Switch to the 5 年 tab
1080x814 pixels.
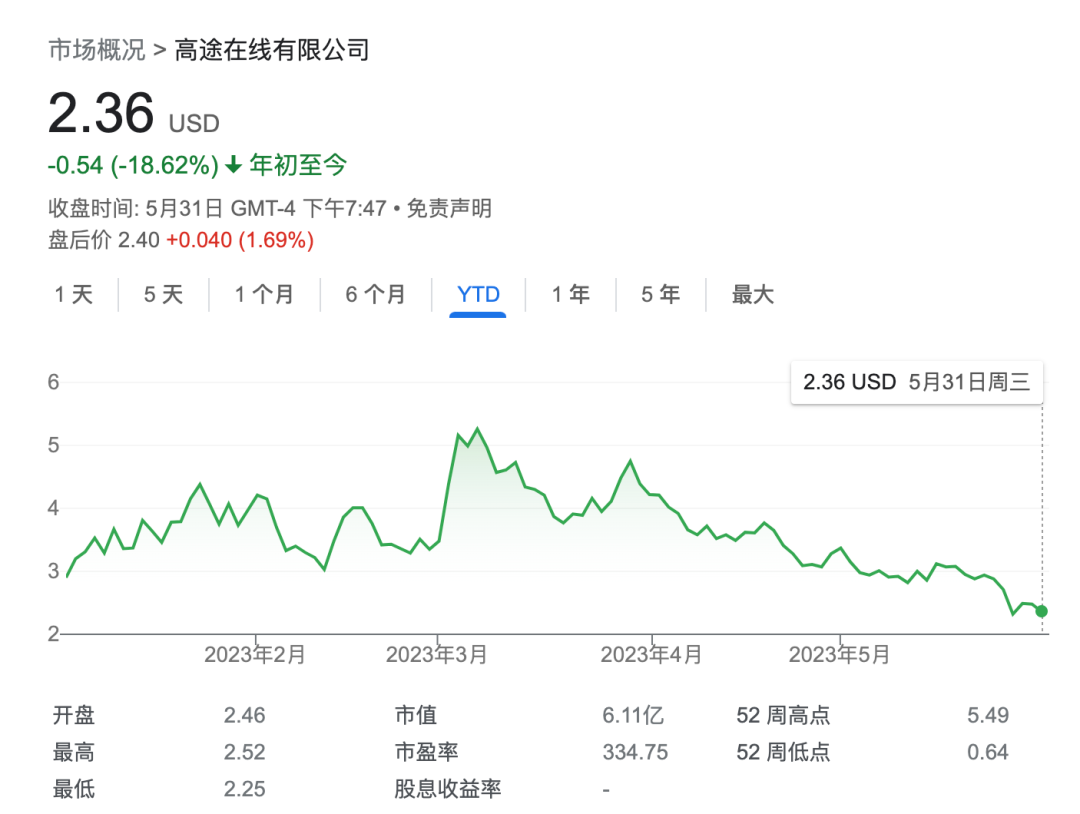(x=660, y=295)
